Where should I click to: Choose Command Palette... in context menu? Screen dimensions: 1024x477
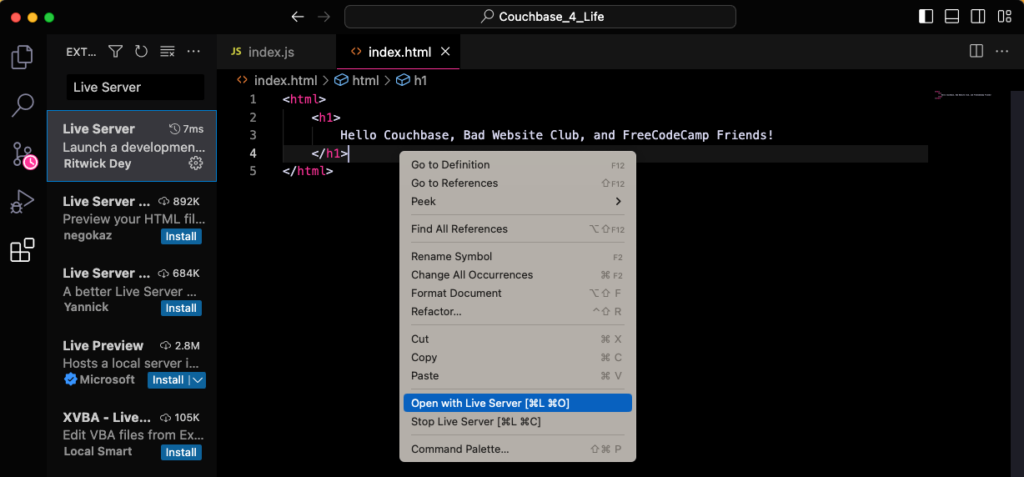[x=517, y=449]
